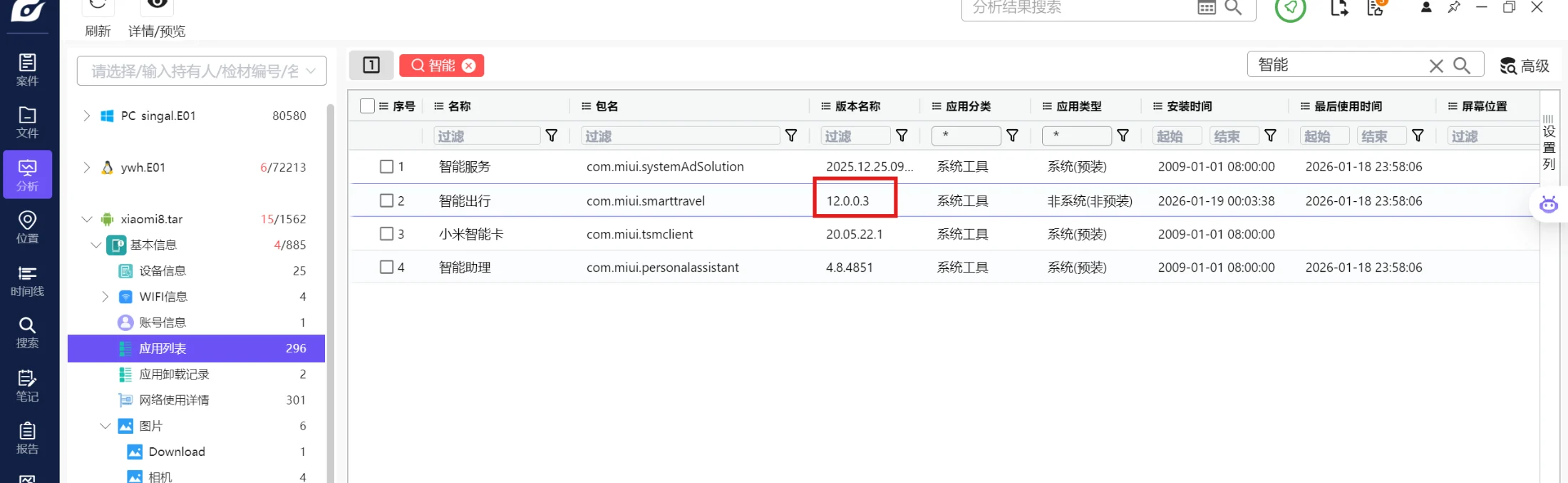Image resolution: width=1568 pixels, height=483 pixels.
Task: Click the filter funnel for 名称 column
Action: [552, 136]
